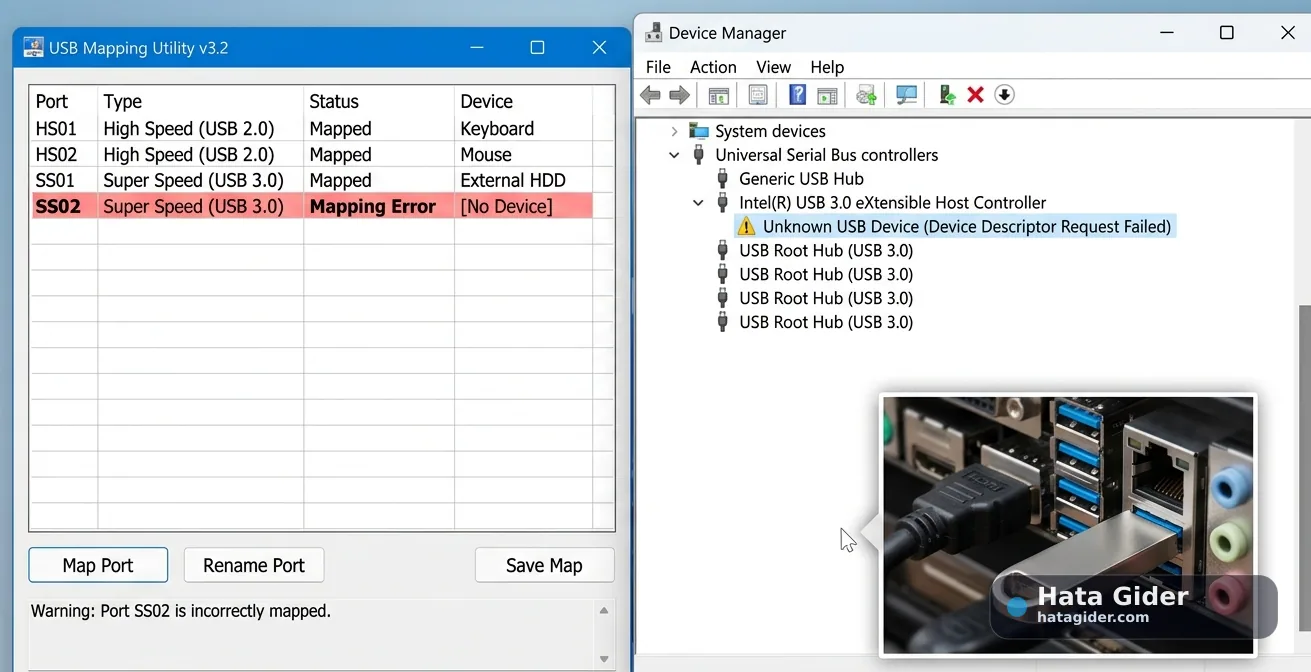The height and width of the screenshot is (672, 1311).
Task: Open the Properties toolbar icon in Device Manager
Action: click(x=758, y=95)
